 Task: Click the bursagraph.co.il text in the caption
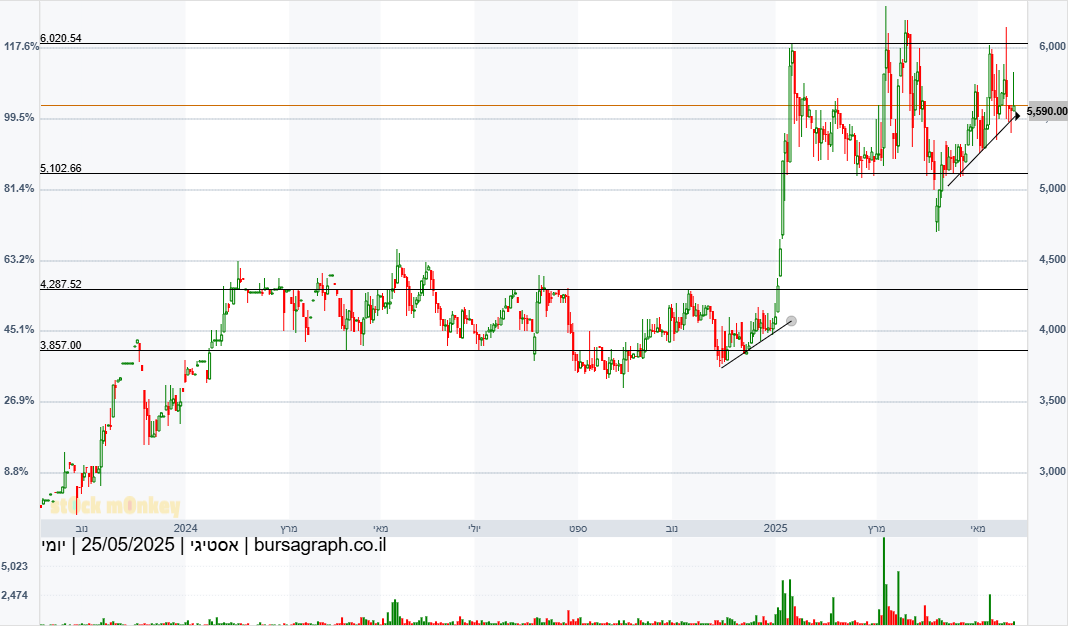point(320,545)
